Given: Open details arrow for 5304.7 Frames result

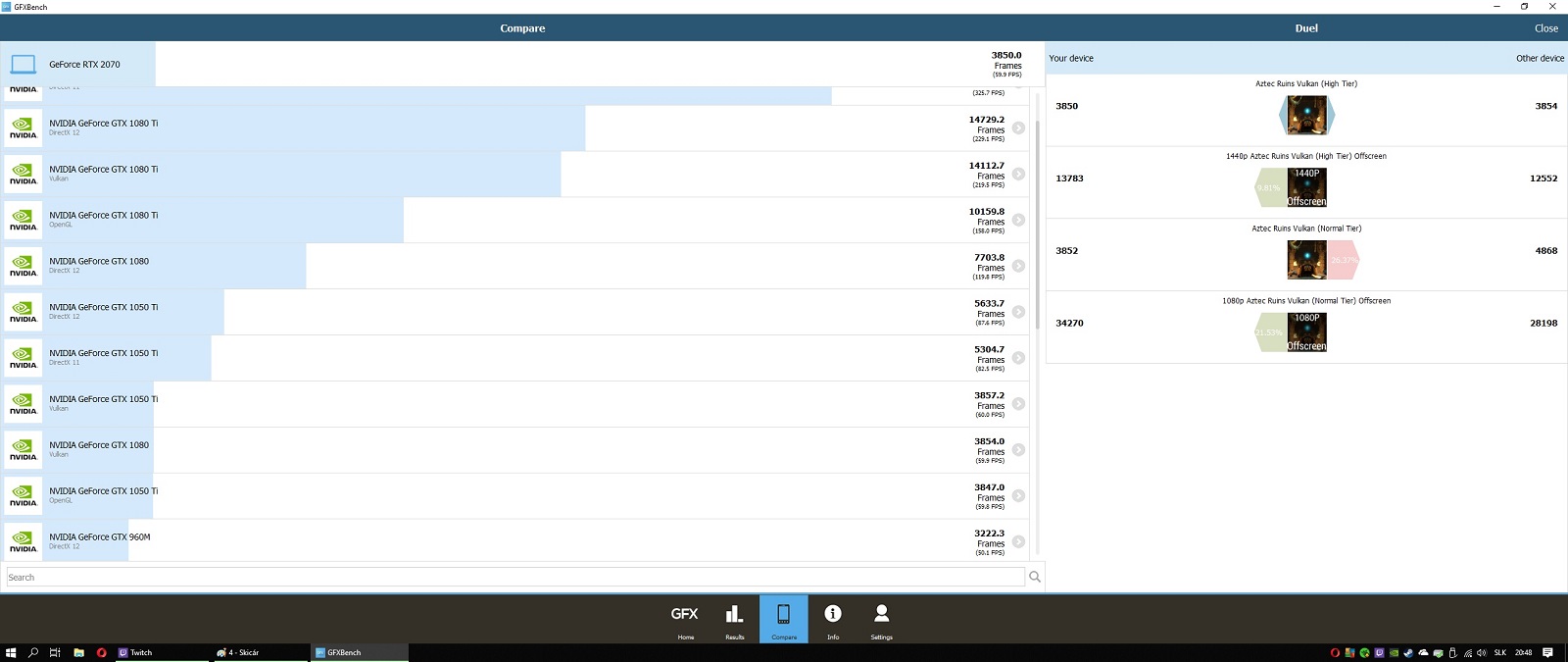Looking at the screenshot, I should click(x=1018, y=359).
